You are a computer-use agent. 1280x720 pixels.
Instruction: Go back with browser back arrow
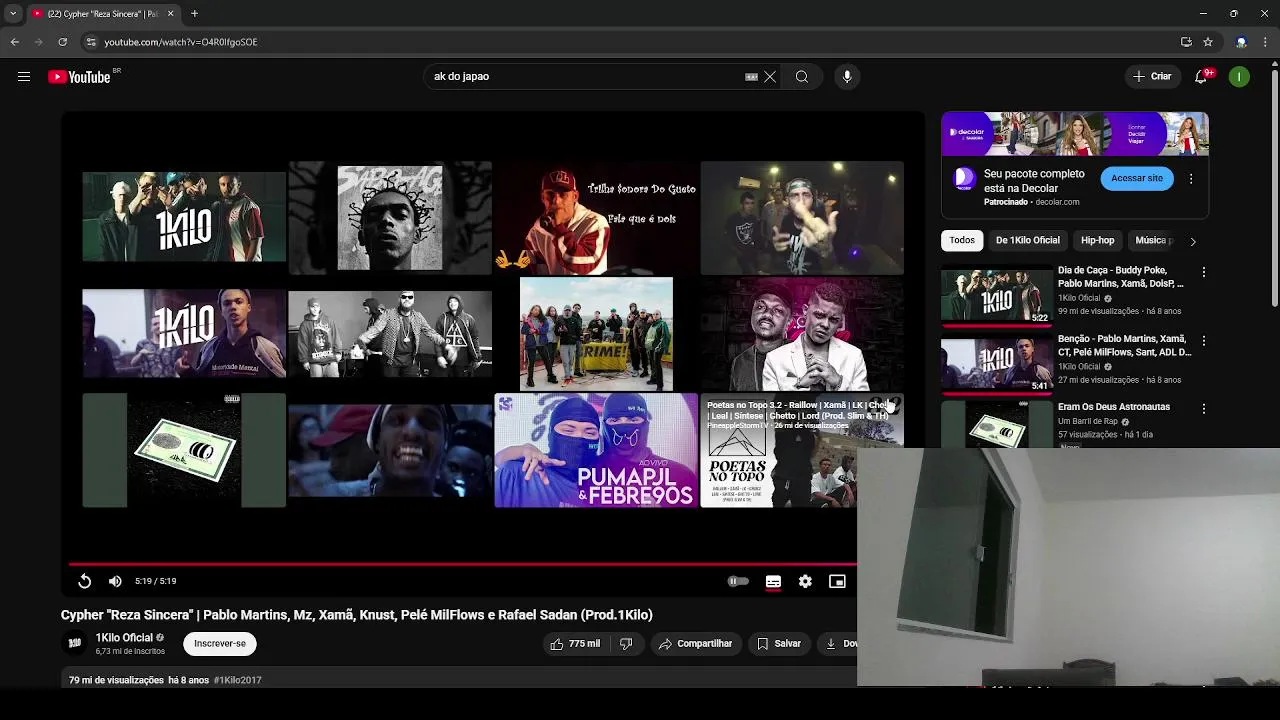click(x=14, y=42)
